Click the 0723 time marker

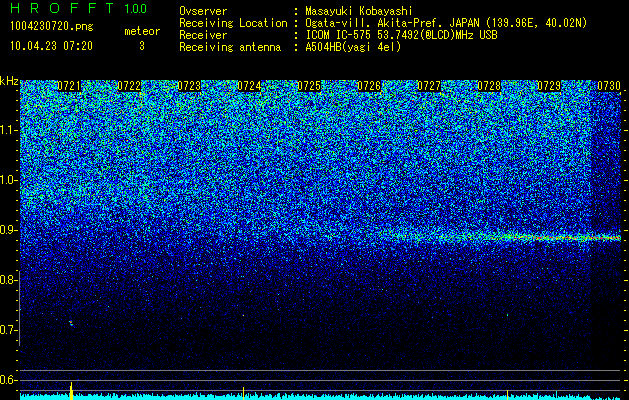pyautogui.click(x=189, y=86)
